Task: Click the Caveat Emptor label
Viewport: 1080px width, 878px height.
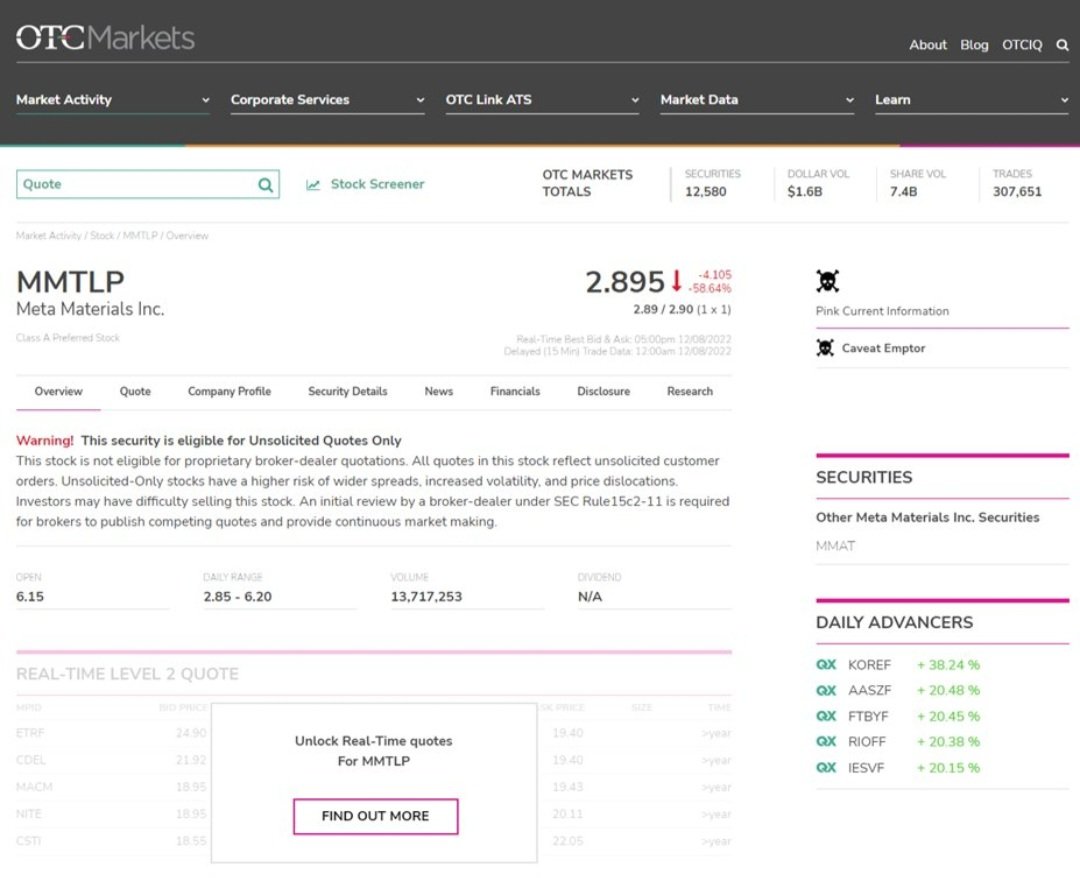Action: coord(883,348)
